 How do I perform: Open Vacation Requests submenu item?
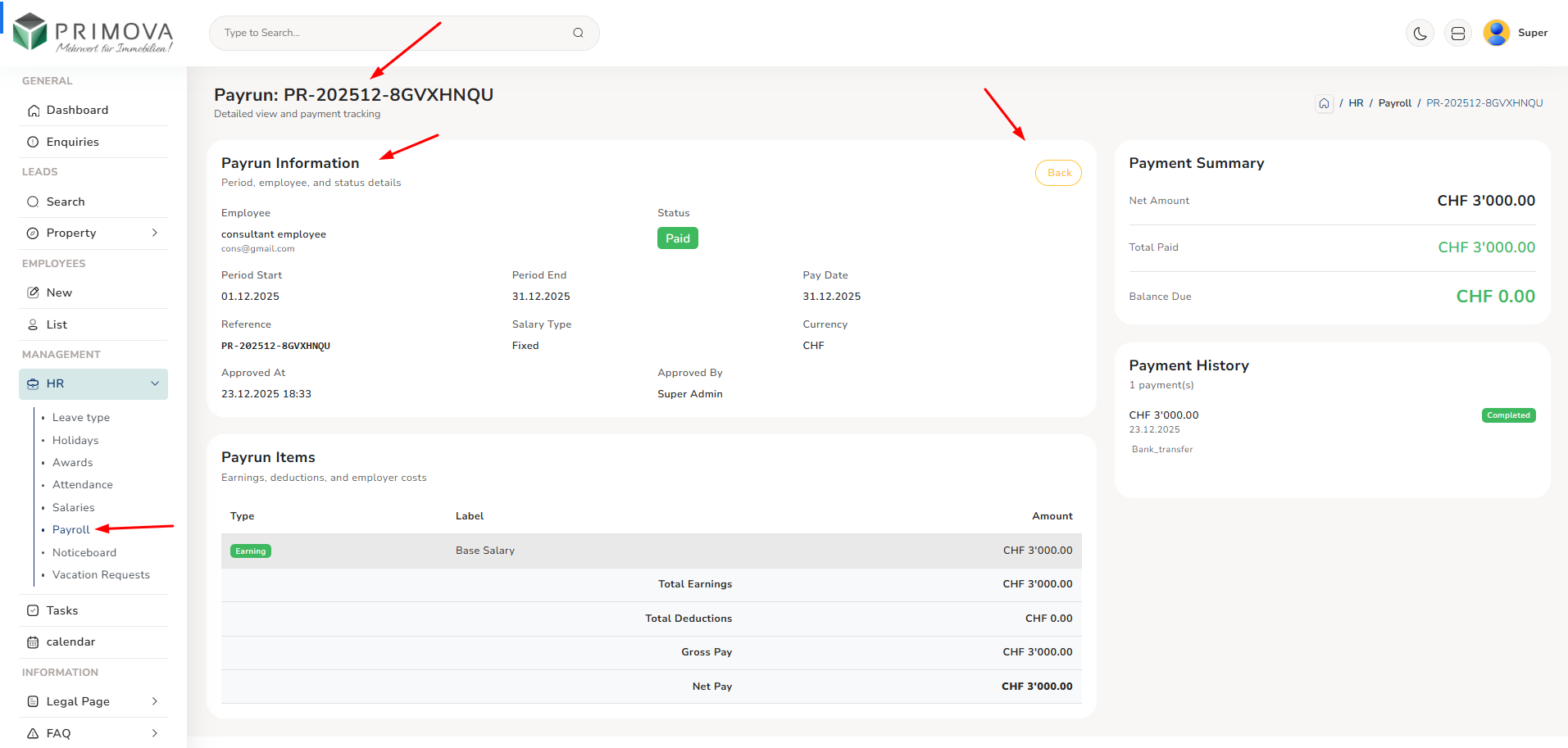101,575
